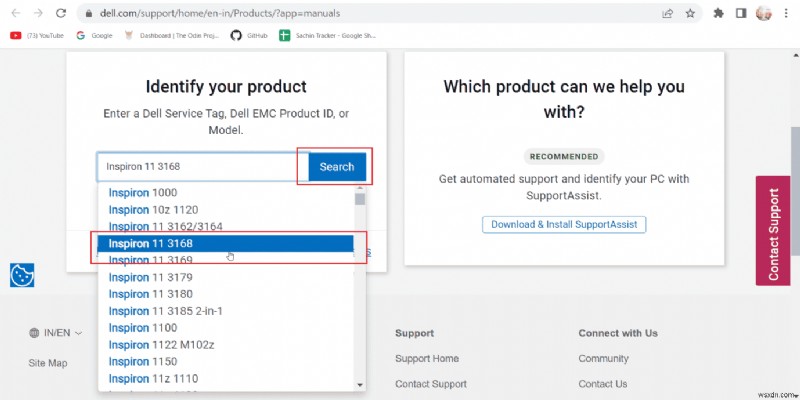800x400 pixels.
Task: Click the blue Search button
Action: tap(336, 167)
